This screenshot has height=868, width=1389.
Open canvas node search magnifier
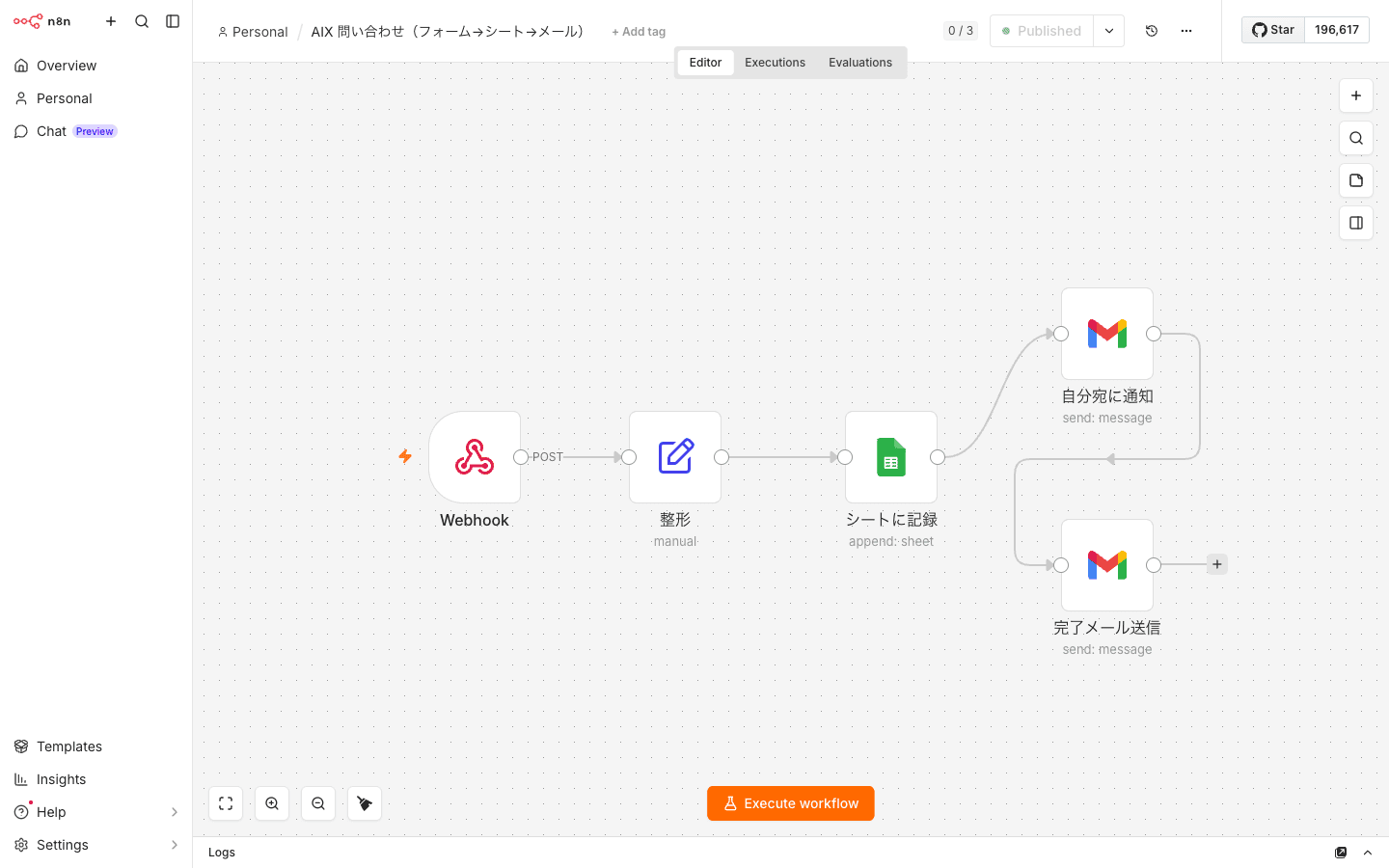[1356, 138]
